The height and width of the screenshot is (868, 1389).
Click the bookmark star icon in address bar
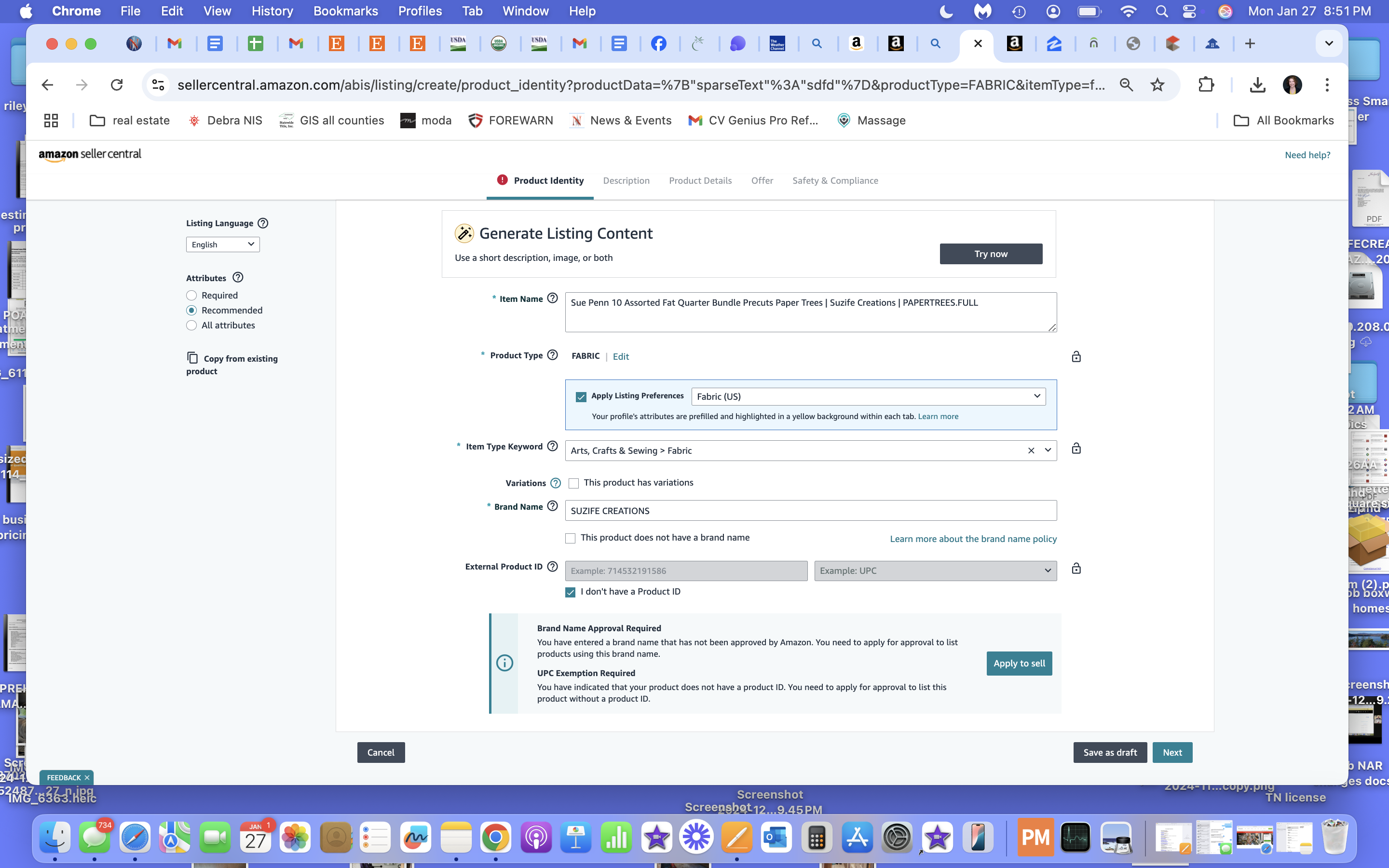click(x=1157, y=85)
